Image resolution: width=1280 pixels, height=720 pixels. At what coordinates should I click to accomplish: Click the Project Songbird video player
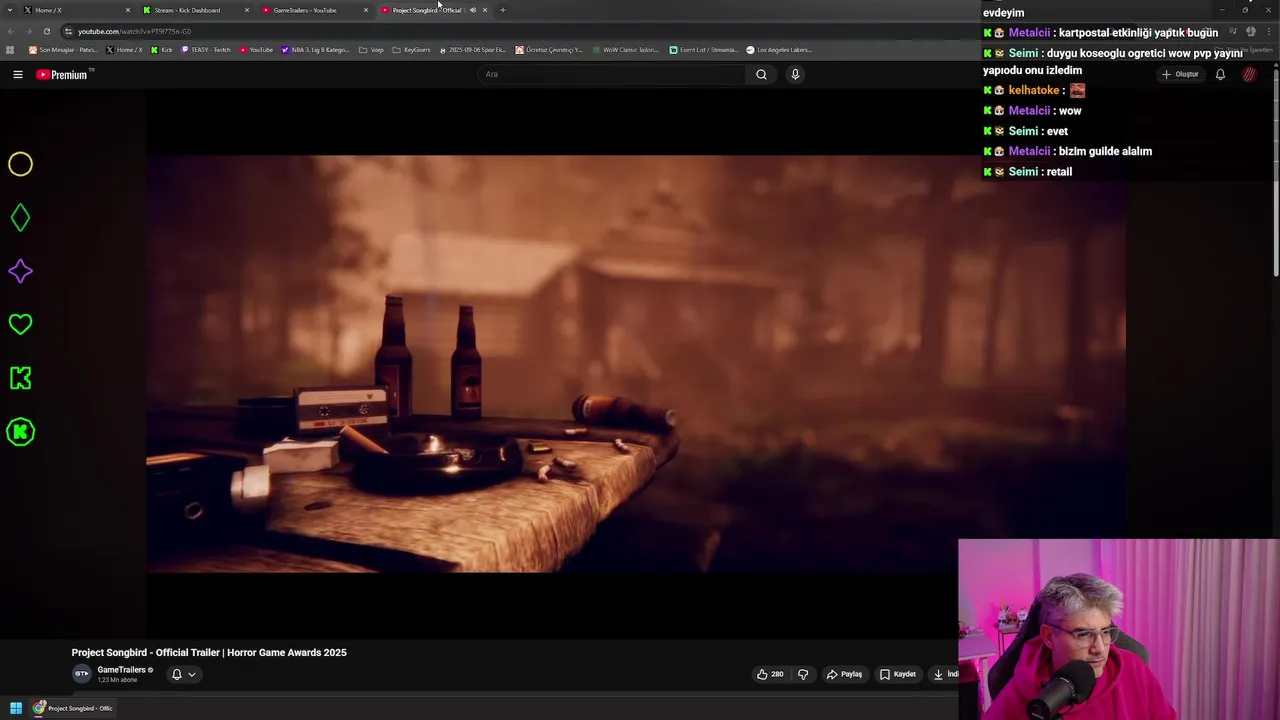(x=636, y=363)
